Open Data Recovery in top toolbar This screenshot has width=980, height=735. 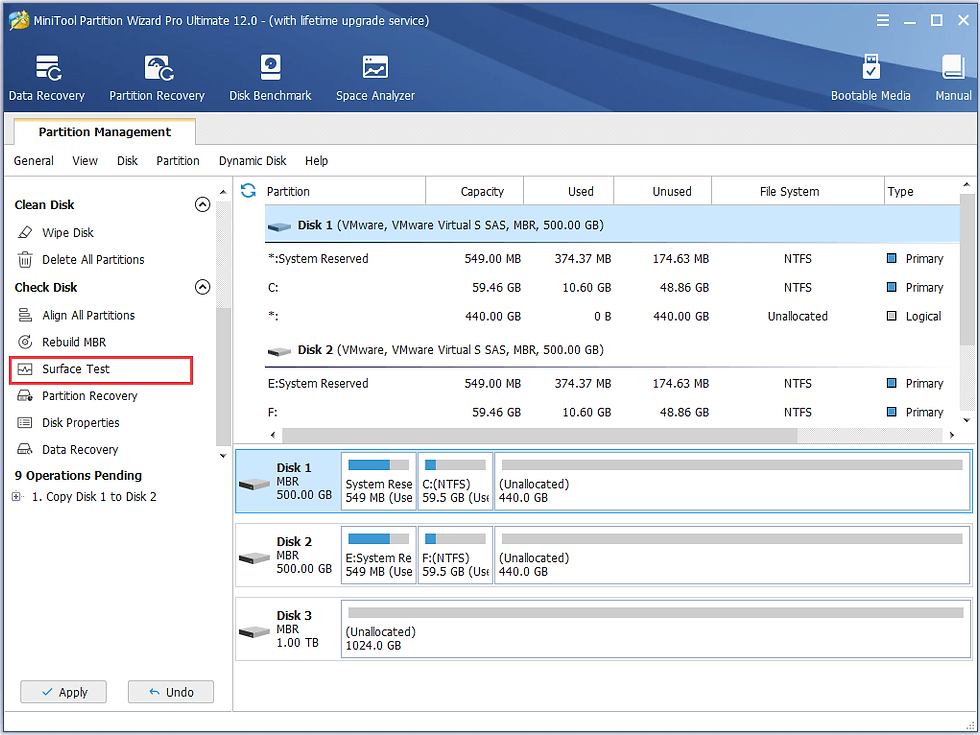[x=47, y=78]
